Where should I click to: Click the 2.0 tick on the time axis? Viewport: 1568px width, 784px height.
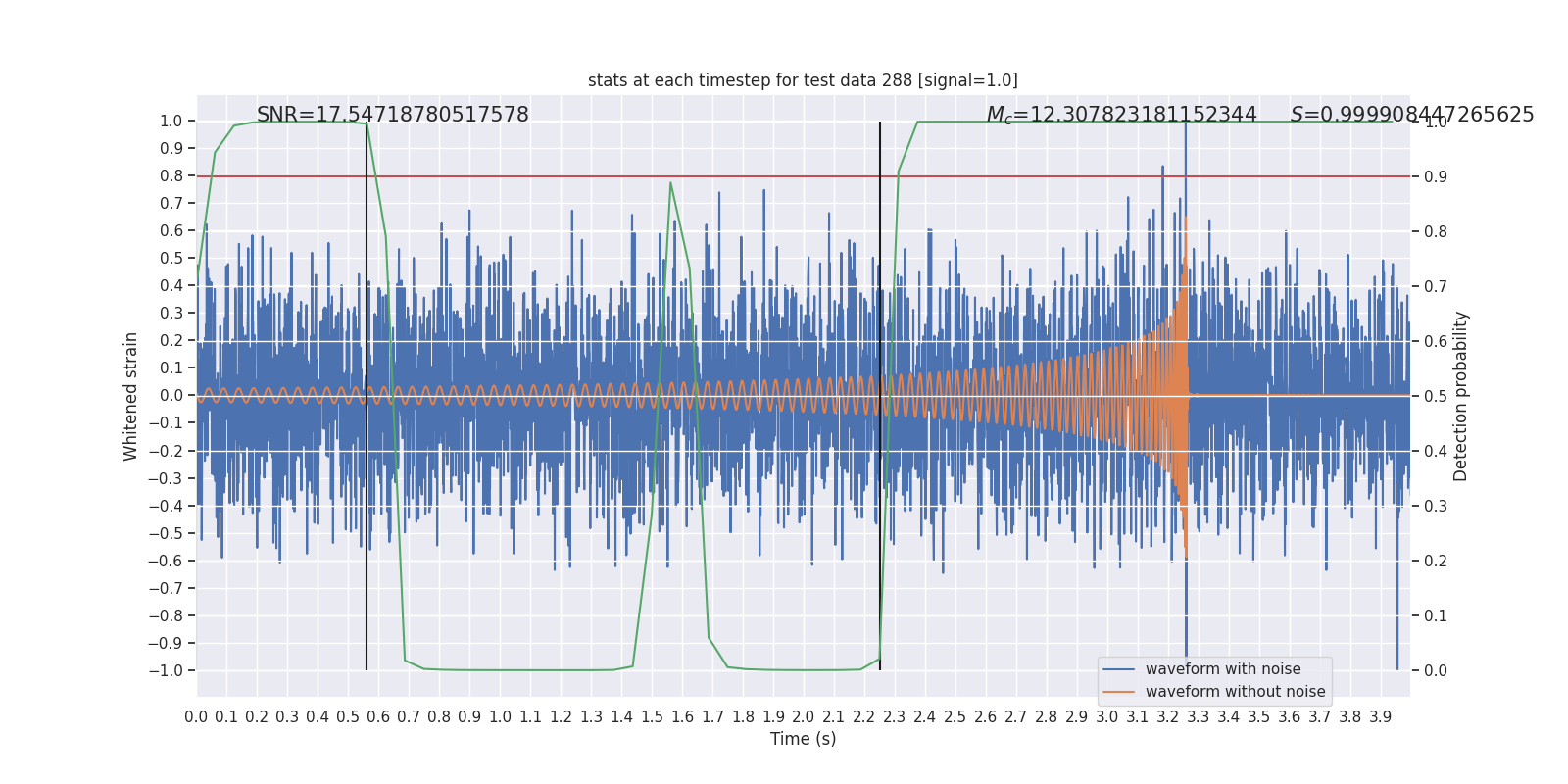click(803, 717)
